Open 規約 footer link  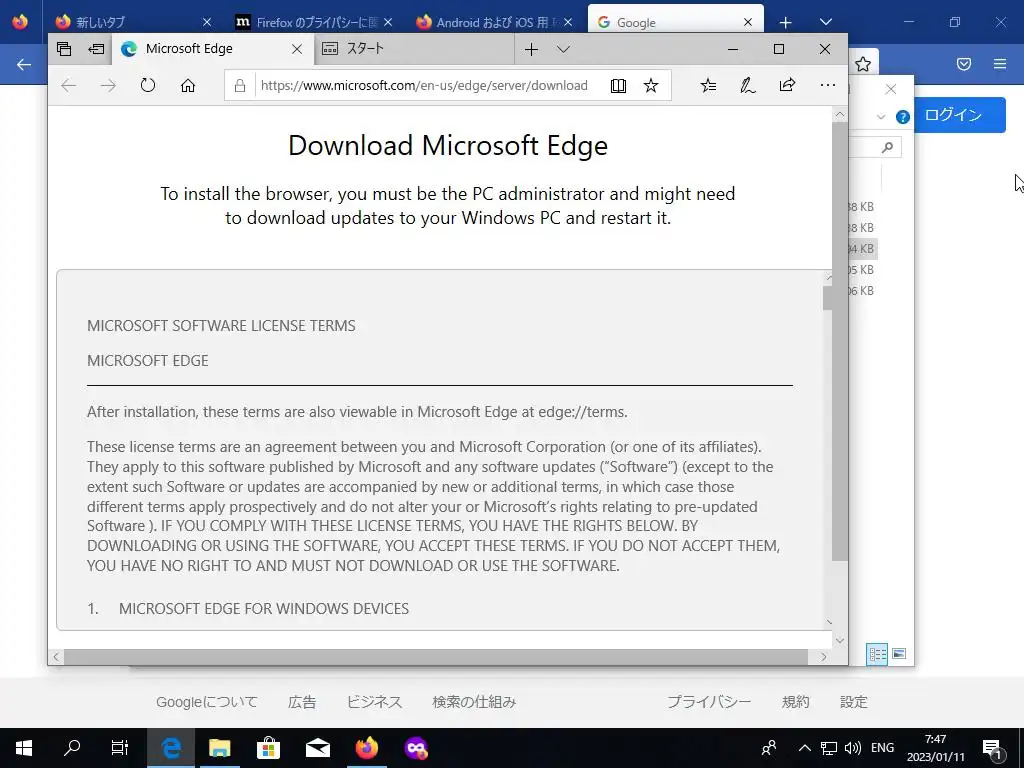(795, 702)
